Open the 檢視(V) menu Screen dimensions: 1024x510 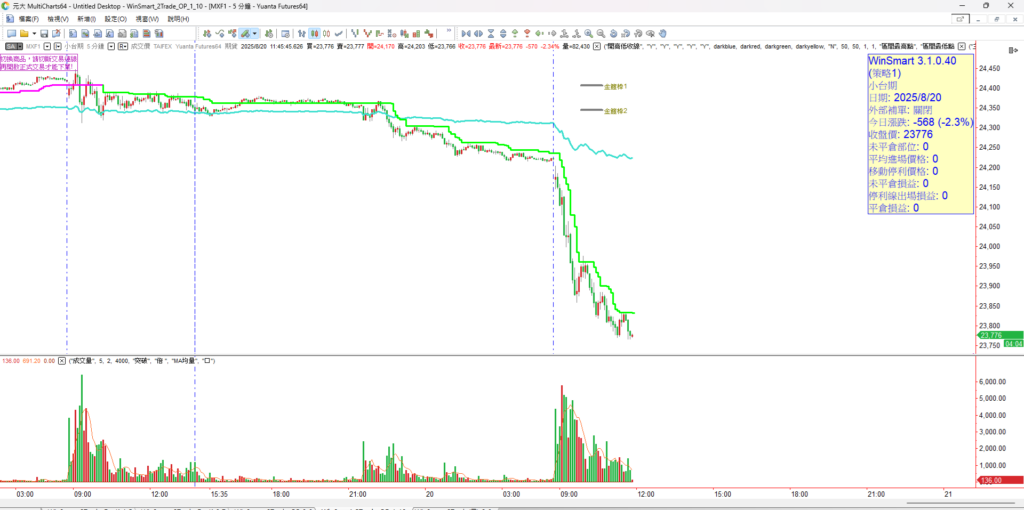coord(57,19)
